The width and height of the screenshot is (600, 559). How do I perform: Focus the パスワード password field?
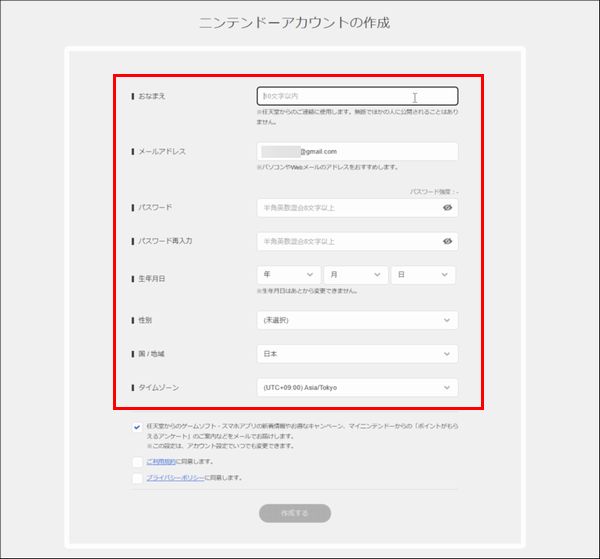point(357,208)
